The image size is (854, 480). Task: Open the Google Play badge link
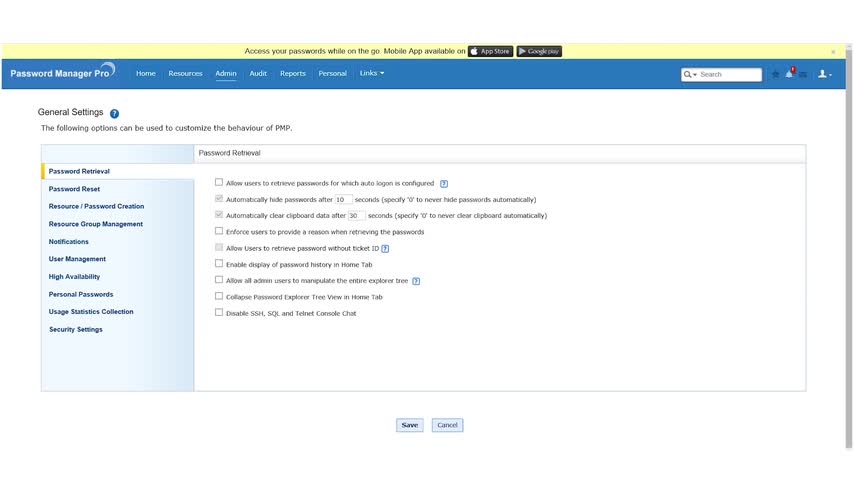[x=539, y=51]
